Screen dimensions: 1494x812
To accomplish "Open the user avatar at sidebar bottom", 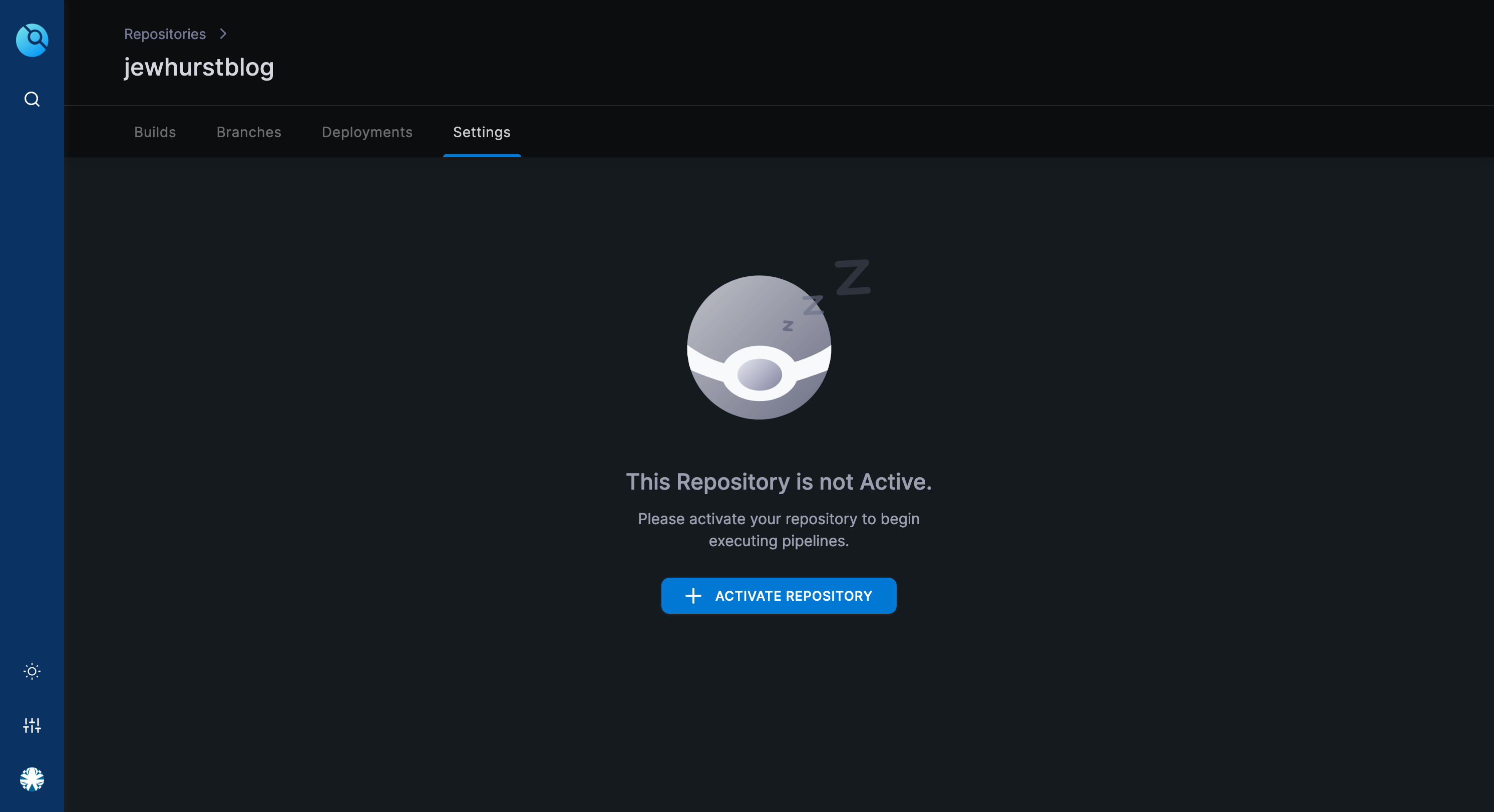I will 32,779.
